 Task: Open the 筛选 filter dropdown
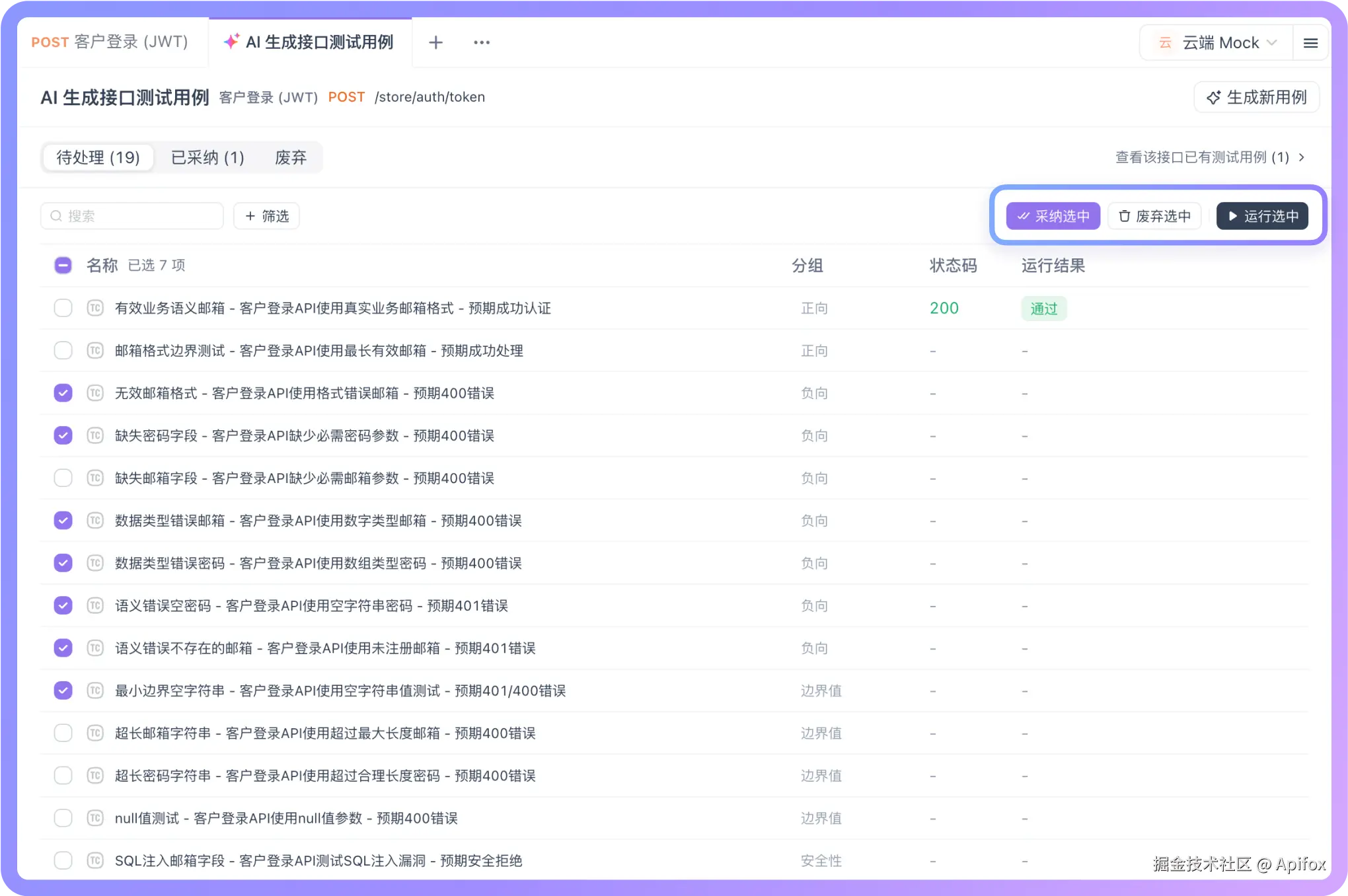point(266,216)
